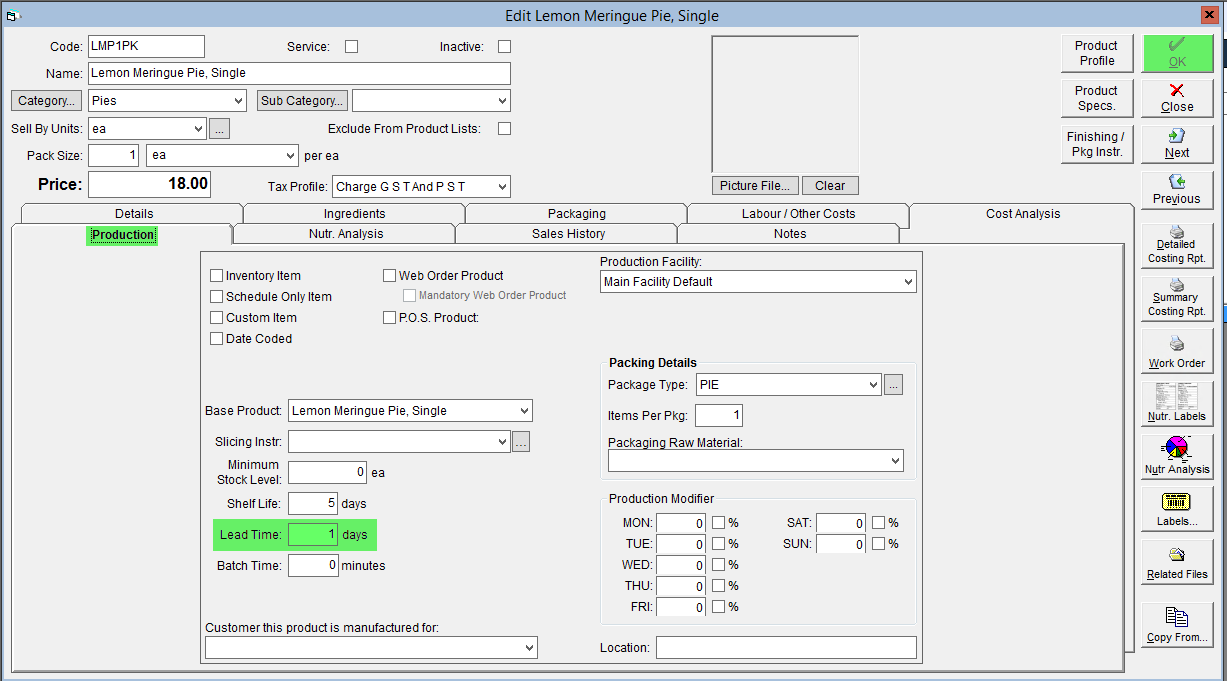
Task: Open the Production Facility dropdown
Action: click(907, 282)
